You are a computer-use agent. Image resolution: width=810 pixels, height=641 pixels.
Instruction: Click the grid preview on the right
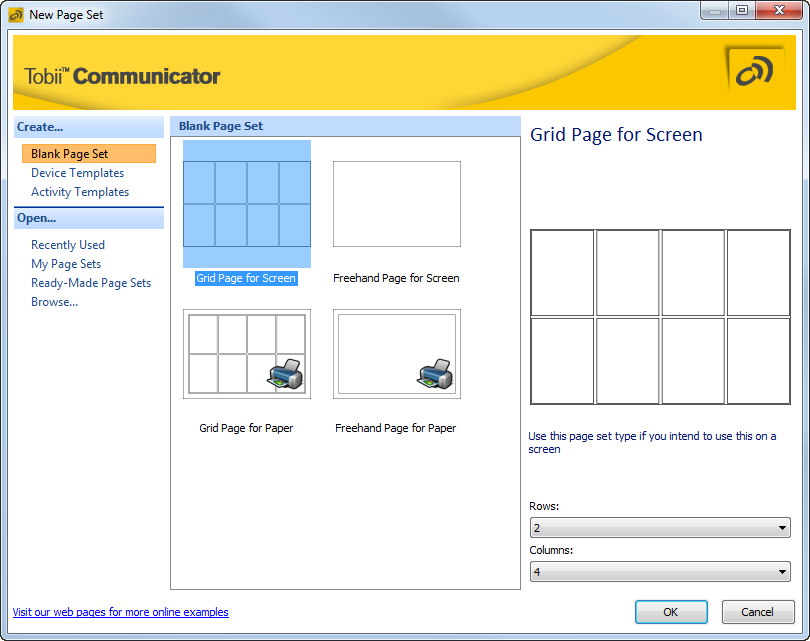click(660, 317)
